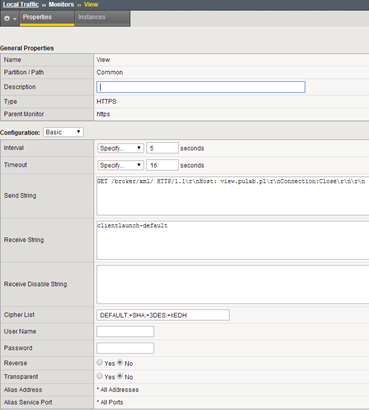Click the Parent Monitor label
This screenshot has width=369, height=410.
[24, 114]
